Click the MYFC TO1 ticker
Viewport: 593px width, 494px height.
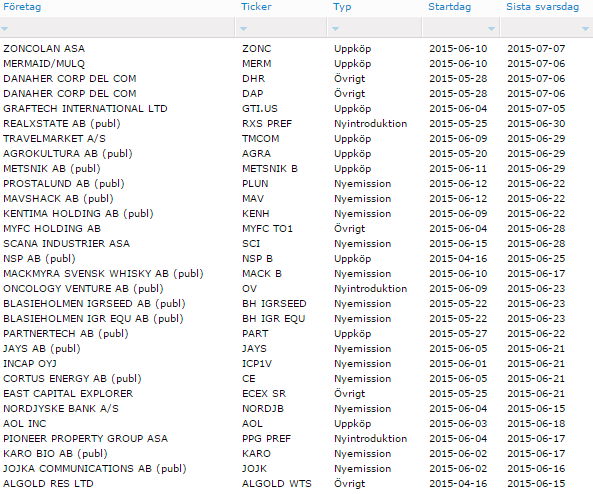(x=267, y=228)
